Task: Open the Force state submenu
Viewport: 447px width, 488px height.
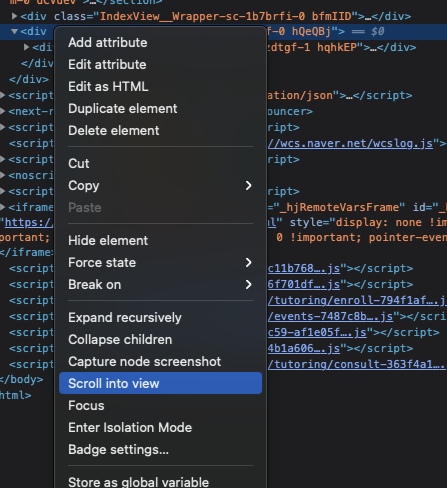Action: (160, 263)
